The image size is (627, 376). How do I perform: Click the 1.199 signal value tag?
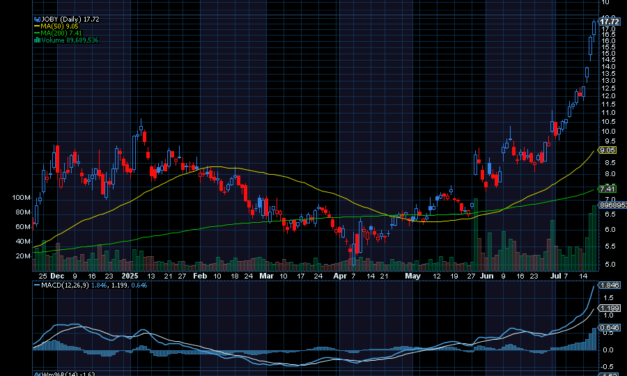[x=609, y=308]
